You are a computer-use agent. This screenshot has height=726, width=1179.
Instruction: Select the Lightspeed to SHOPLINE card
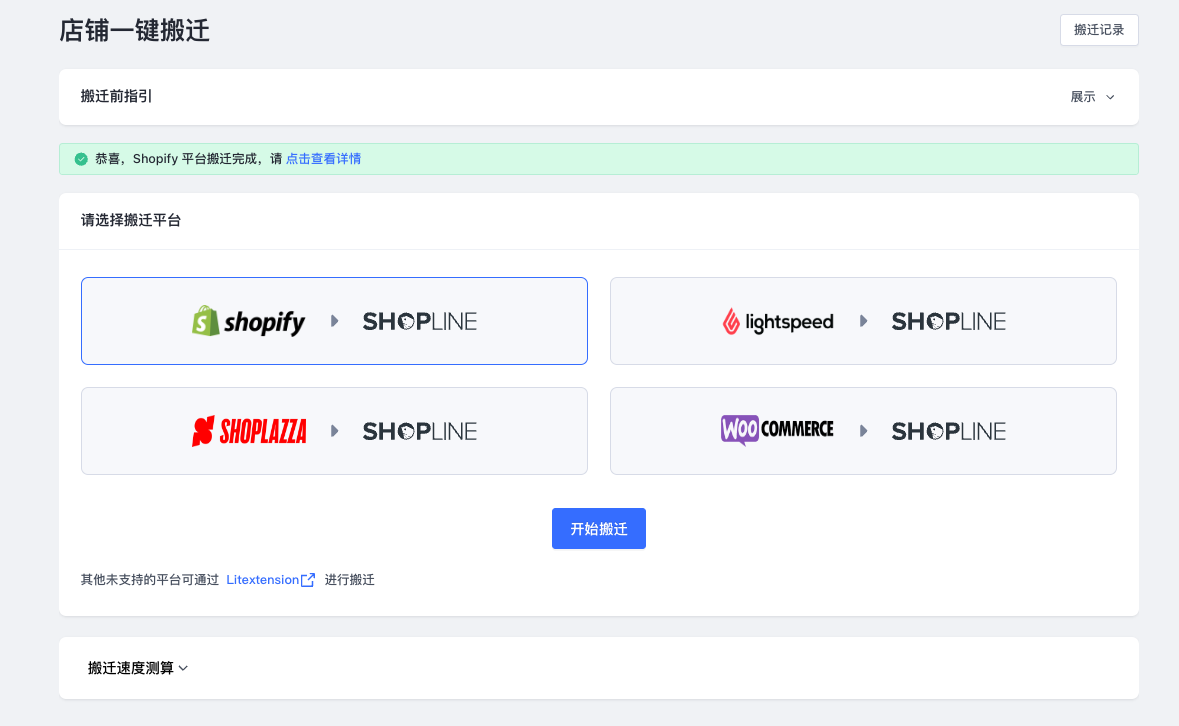click(863, 321)
